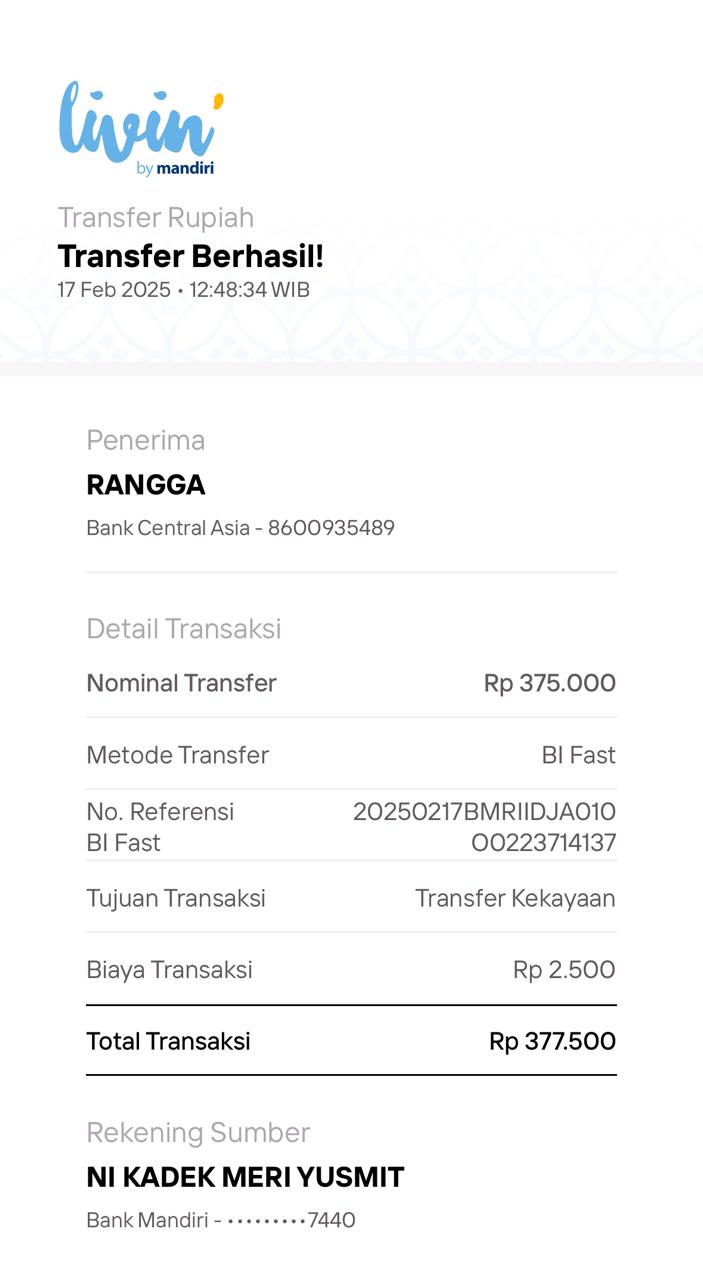Click the Rp 375.000 transfer amount

click(549, 683)
